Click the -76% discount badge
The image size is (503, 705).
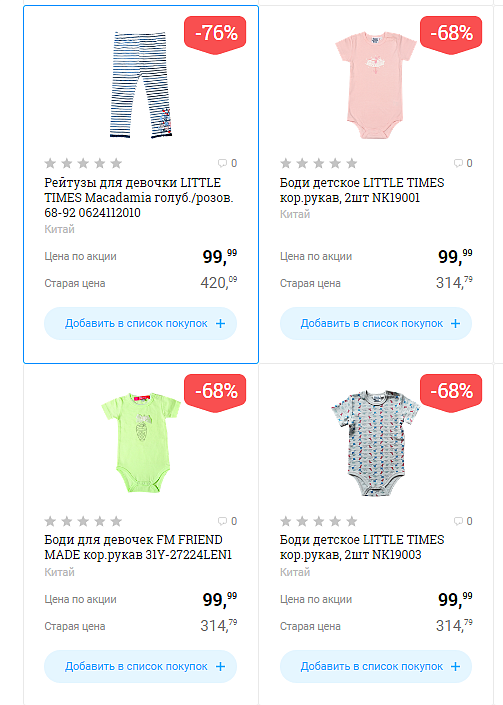pyautogui.click(x=215, y=35)
